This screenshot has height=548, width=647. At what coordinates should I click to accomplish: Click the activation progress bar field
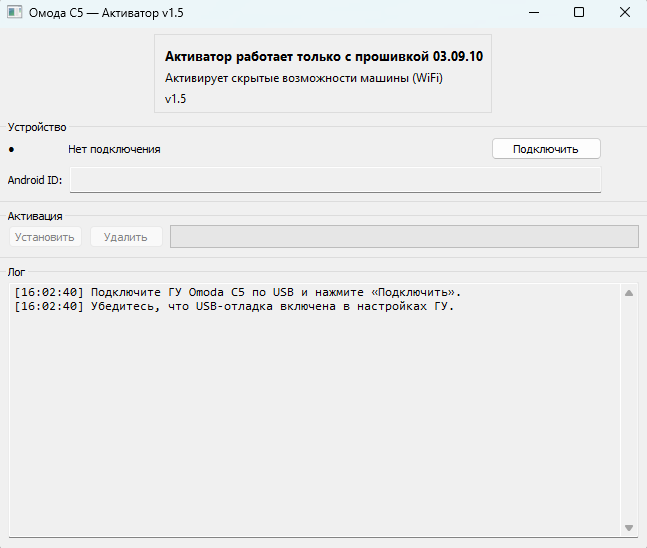[404, 237]
